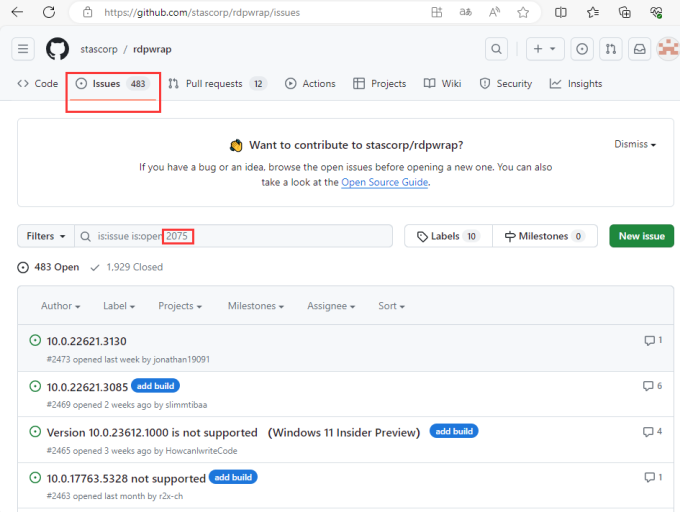Expand the Assignee filter dropdown

[331, 306]
